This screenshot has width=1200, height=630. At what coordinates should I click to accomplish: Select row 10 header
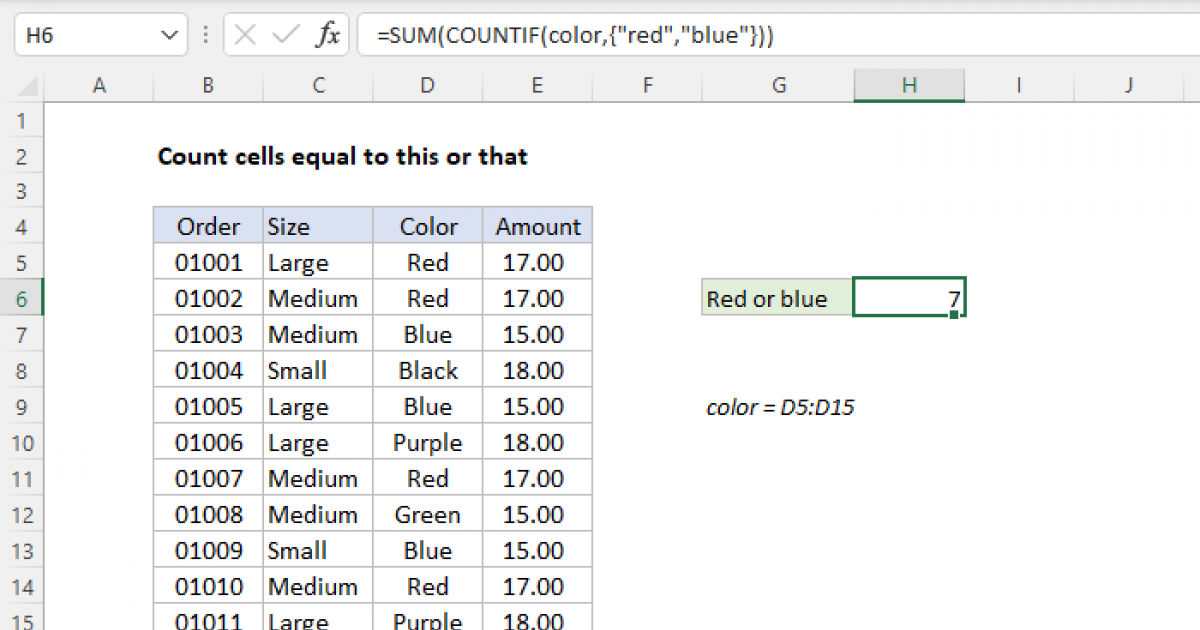pos(22,443)
